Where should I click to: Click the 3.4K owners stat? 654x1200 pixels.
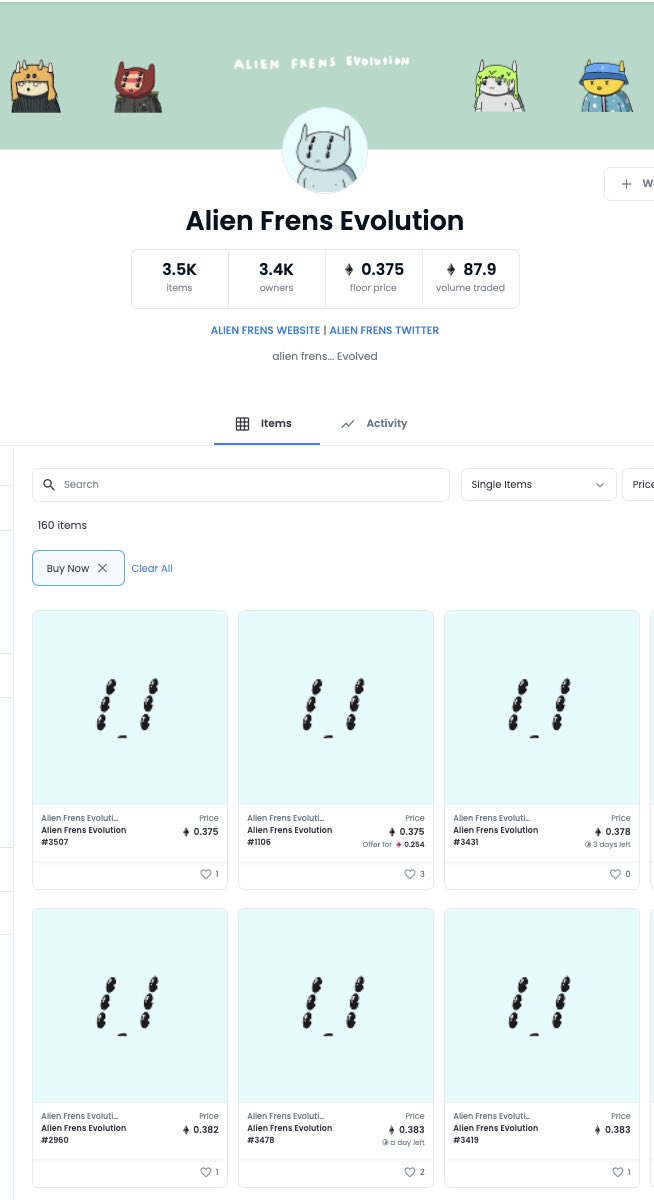[277, 278]
